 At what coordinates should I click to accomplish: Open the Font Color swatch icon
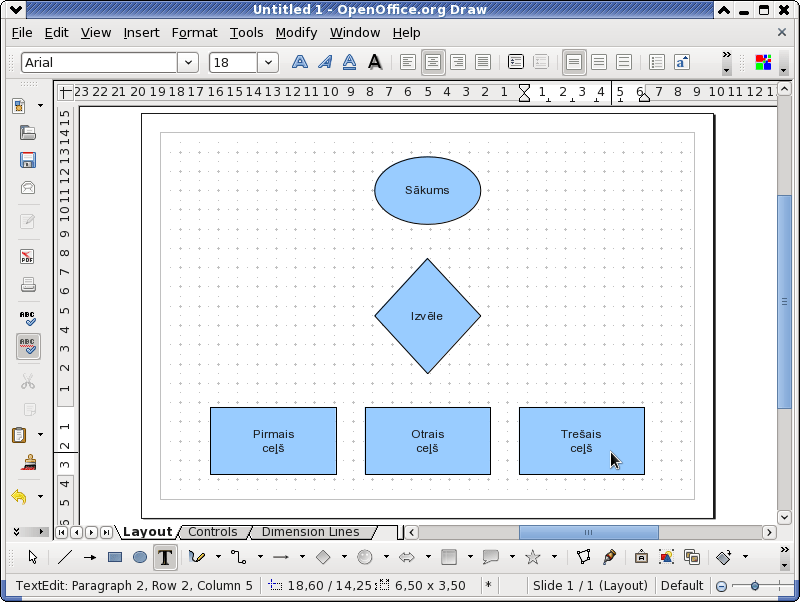coord(763,63)
